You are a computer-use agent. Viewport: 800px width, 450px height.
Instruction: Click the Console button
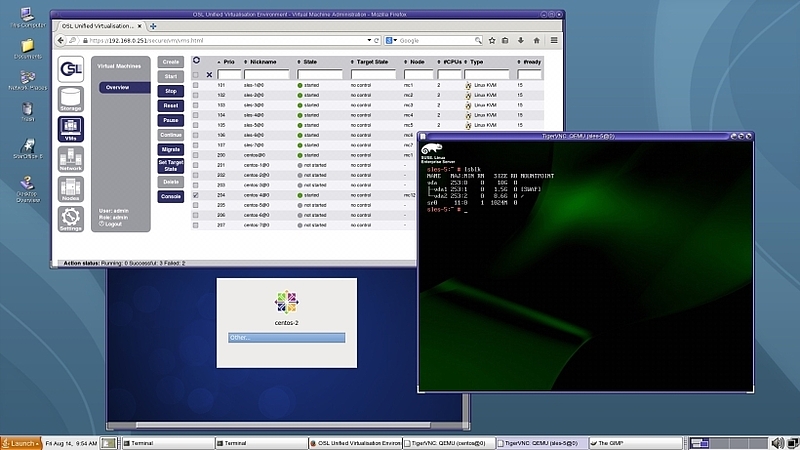coord(171,197)
